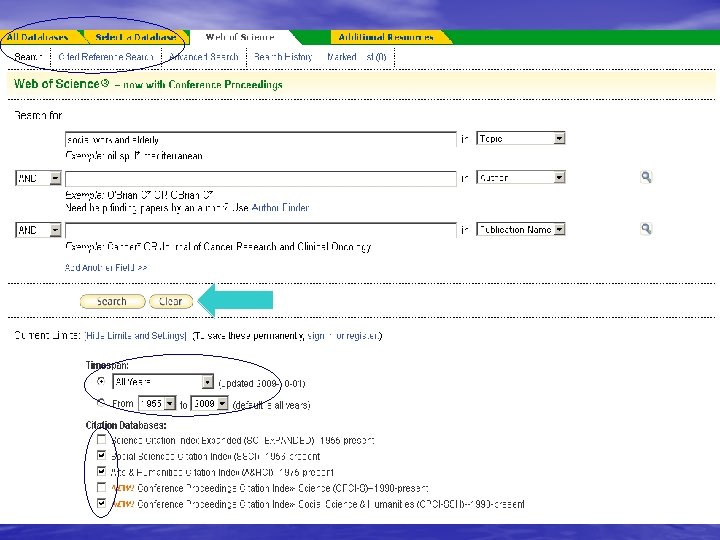
Task: Focus the publication name input field
Action: coord(260,230)
